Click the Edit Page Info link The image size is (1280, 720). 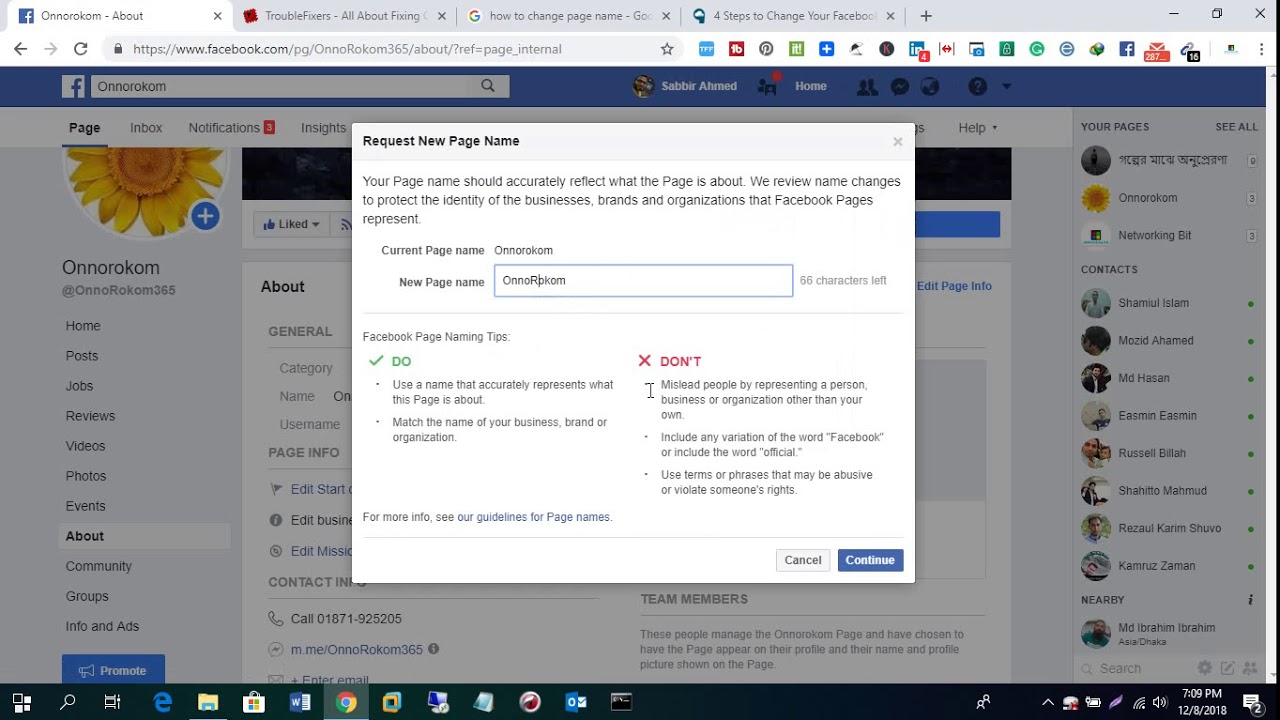tap(954, 286)
